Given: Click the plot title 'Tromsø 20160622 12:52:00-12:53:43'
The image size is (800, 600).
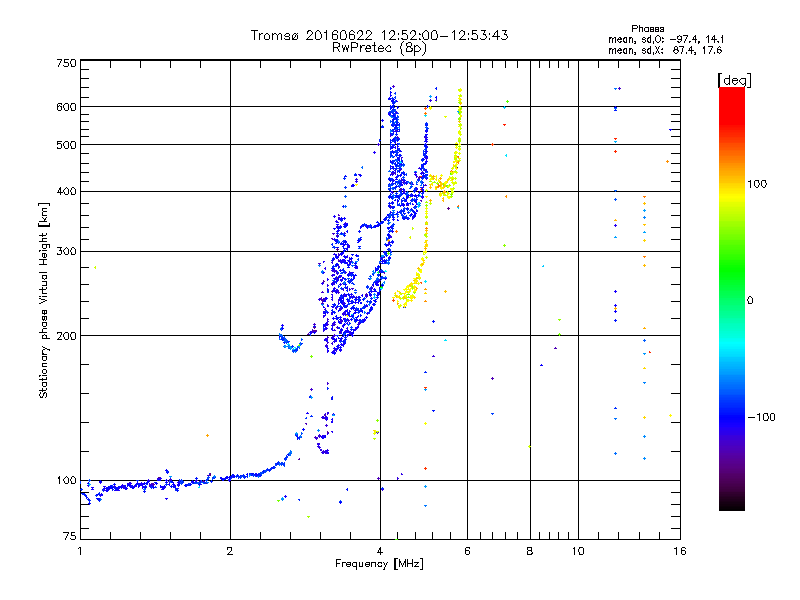Looking at the screenshot, I should point(379,35).
